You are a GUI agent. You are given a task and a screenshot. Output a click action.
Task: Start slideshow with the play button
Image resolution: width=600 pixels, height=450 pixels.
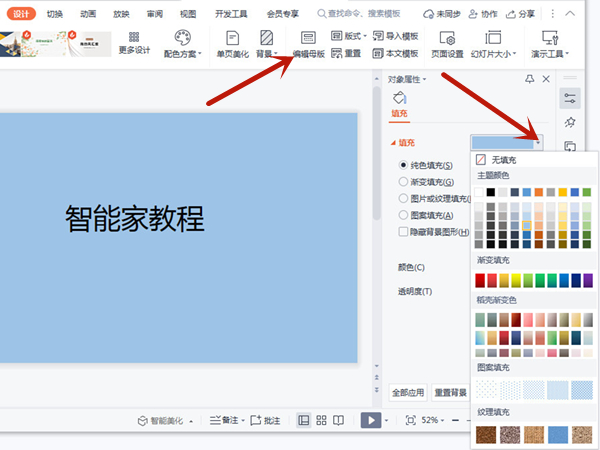coord(371,420)
